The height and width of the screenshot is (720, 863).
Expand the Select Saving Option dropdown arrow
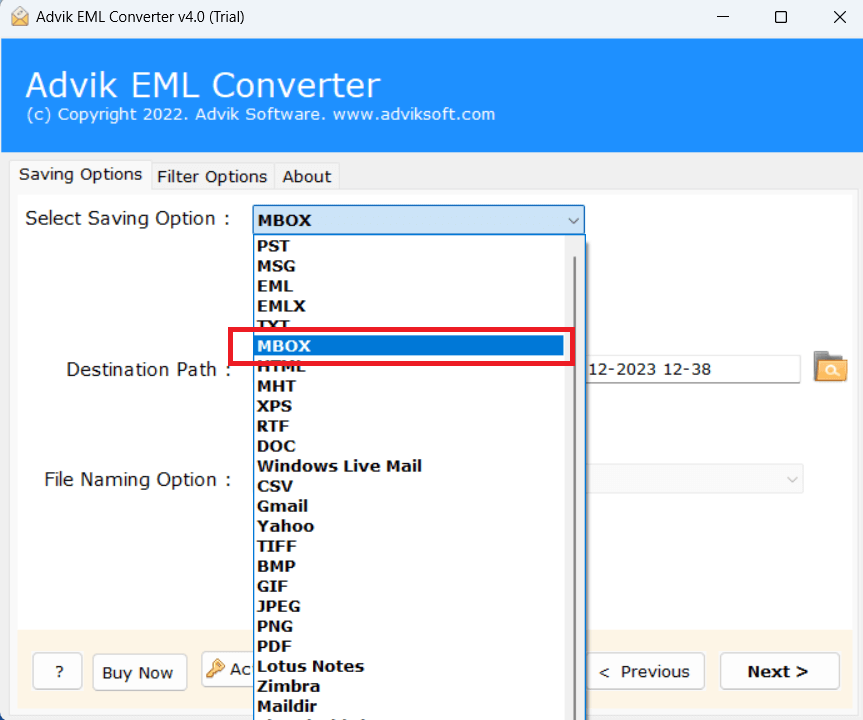pos(573,221)
